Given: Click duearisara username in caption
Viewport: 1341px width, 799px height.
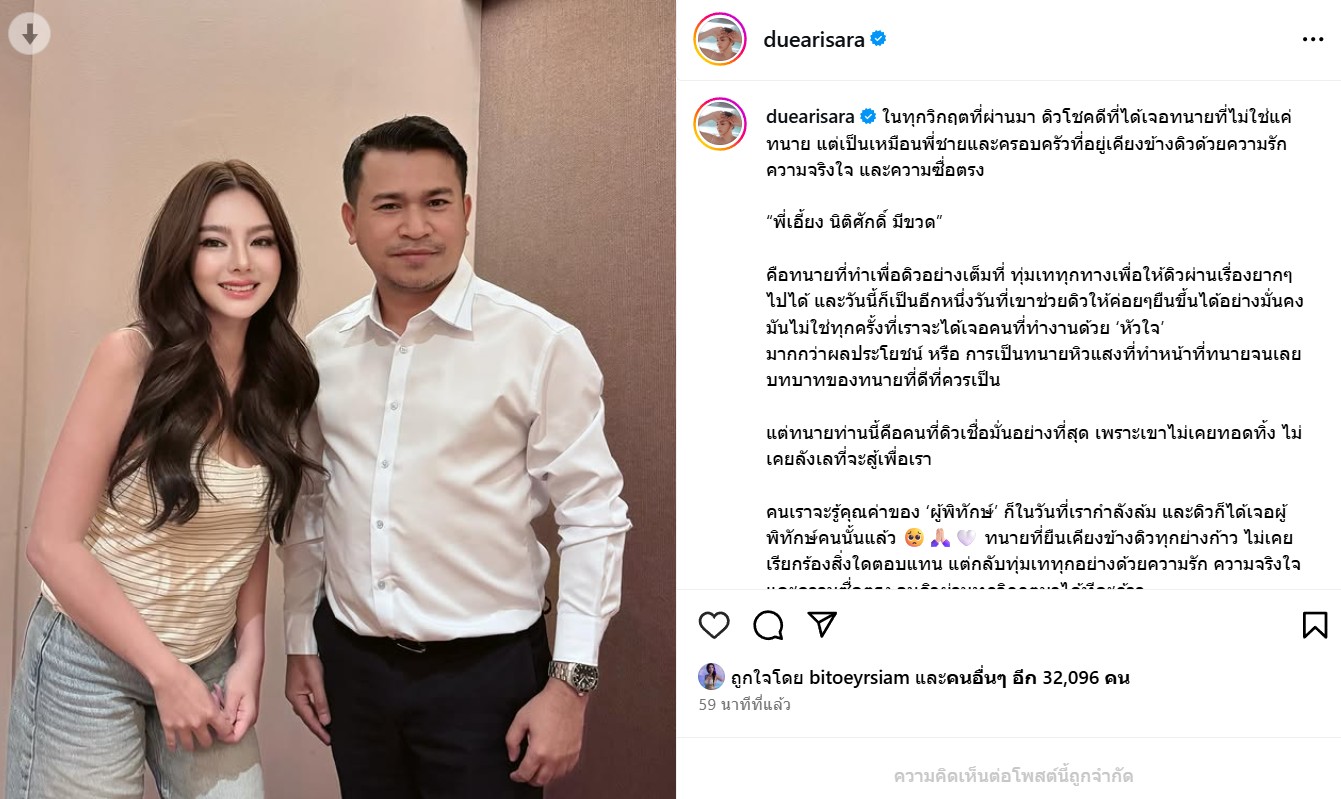Looking at the screenshot, I should 811,117.
